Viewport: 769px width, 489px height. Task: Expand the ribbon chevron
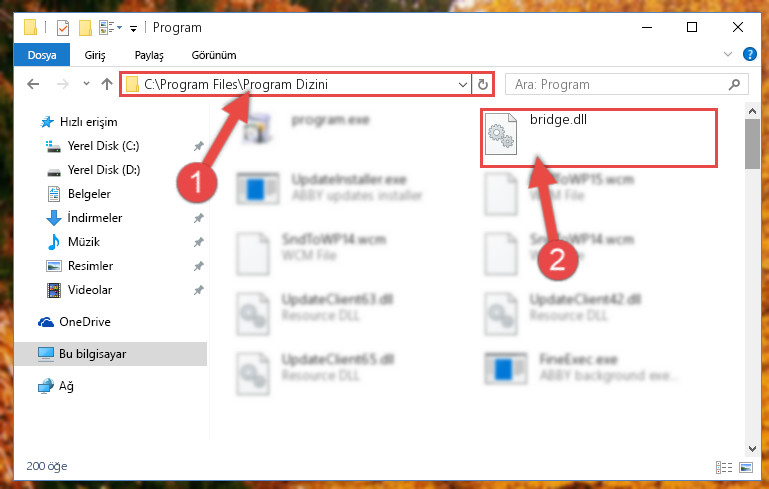[x=727, y=54]
